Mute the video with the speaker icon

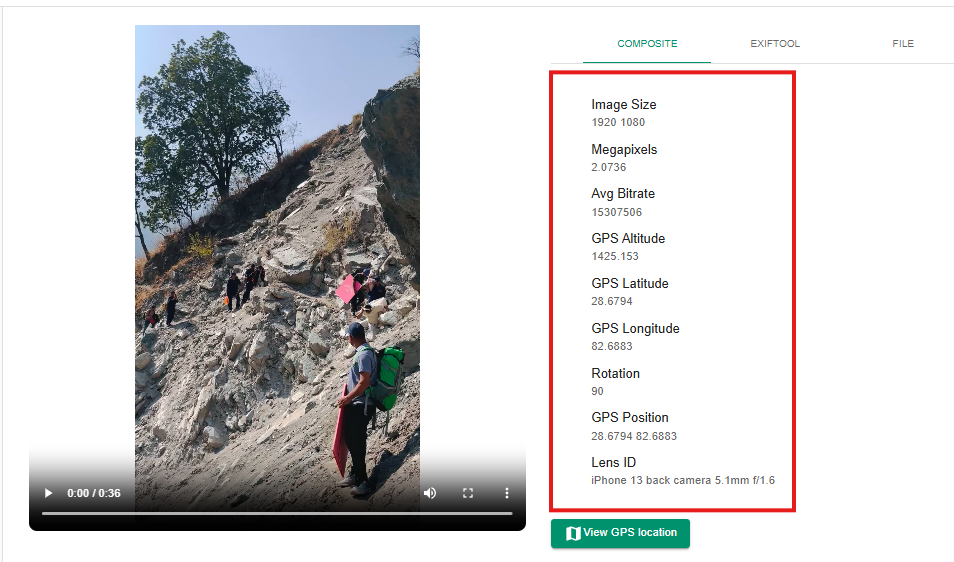pyautogui.click(x=430, y=493)
